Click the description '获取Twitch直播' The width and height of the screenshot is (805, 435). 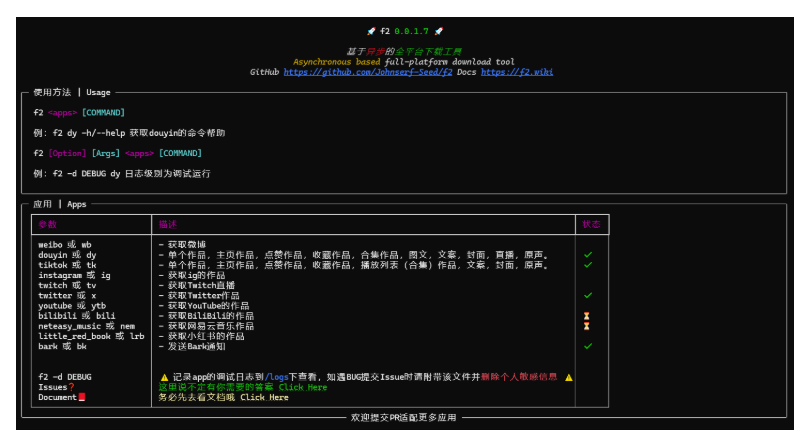point(201,286)
